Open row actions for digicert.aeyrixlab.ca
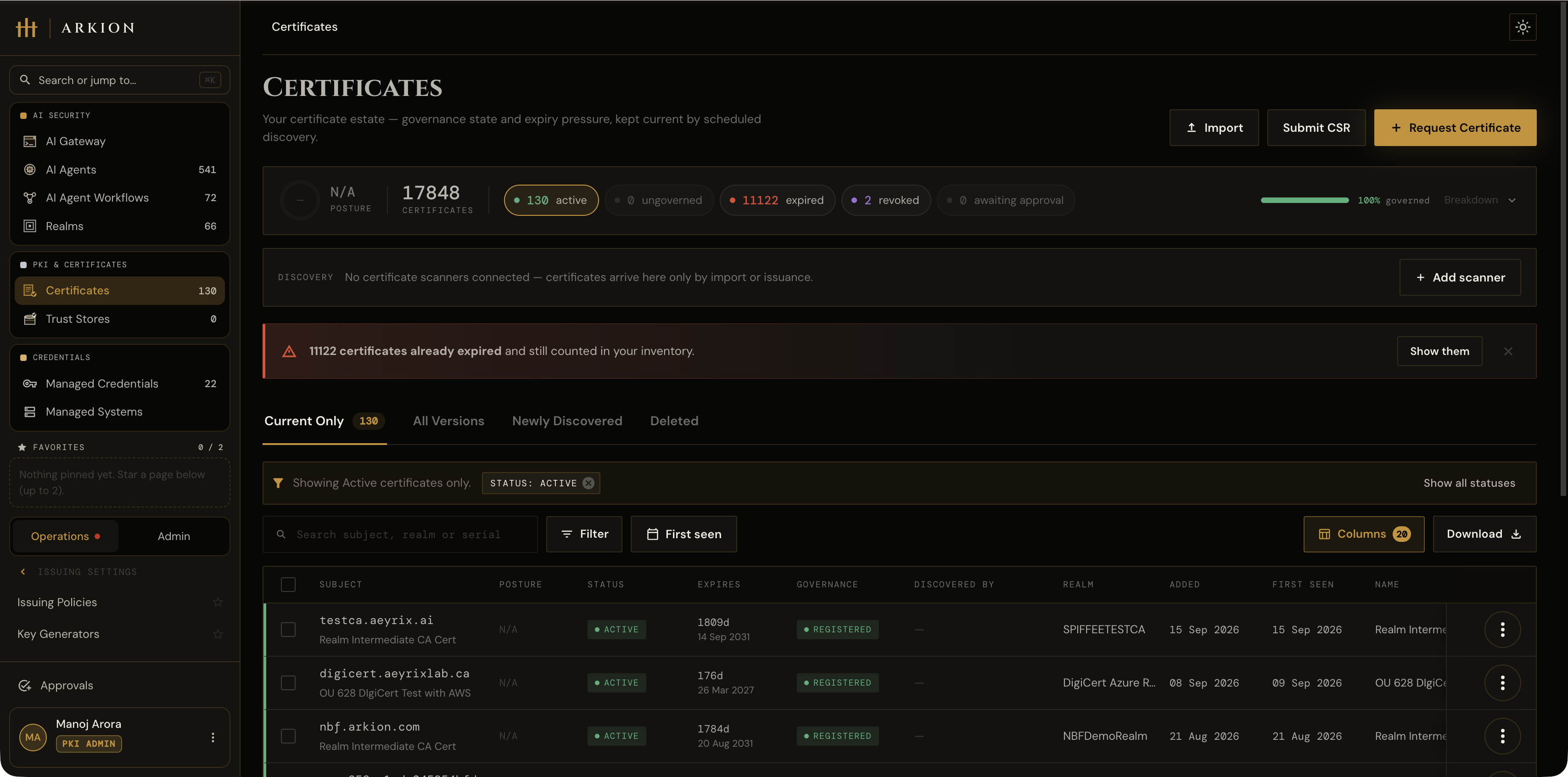The image size is (1568, 777). (x=1502, y=682)
